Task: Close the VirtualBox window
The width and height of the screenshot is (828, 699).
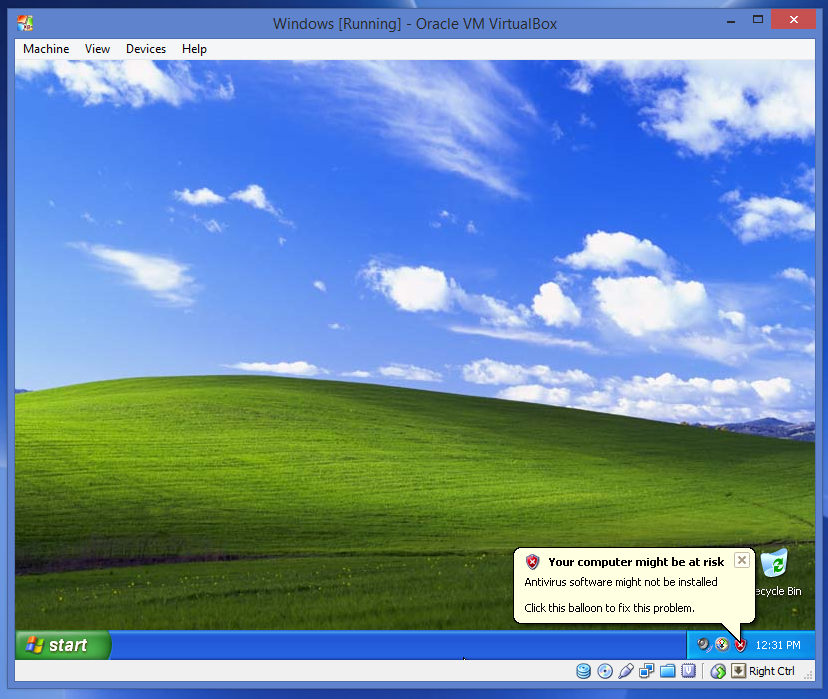Action: point(793,20)
